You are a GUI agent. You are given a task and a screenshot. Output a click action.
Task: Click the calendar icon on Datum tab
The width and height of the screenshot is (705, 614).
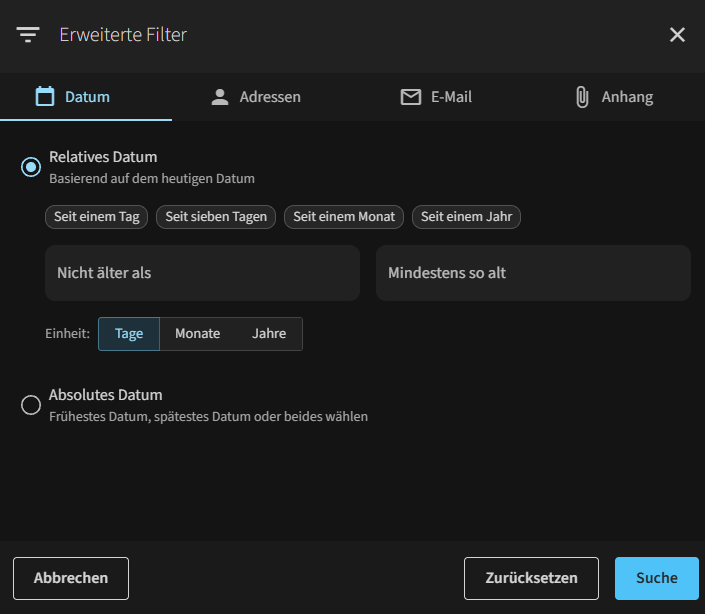[x=45, y=96]
